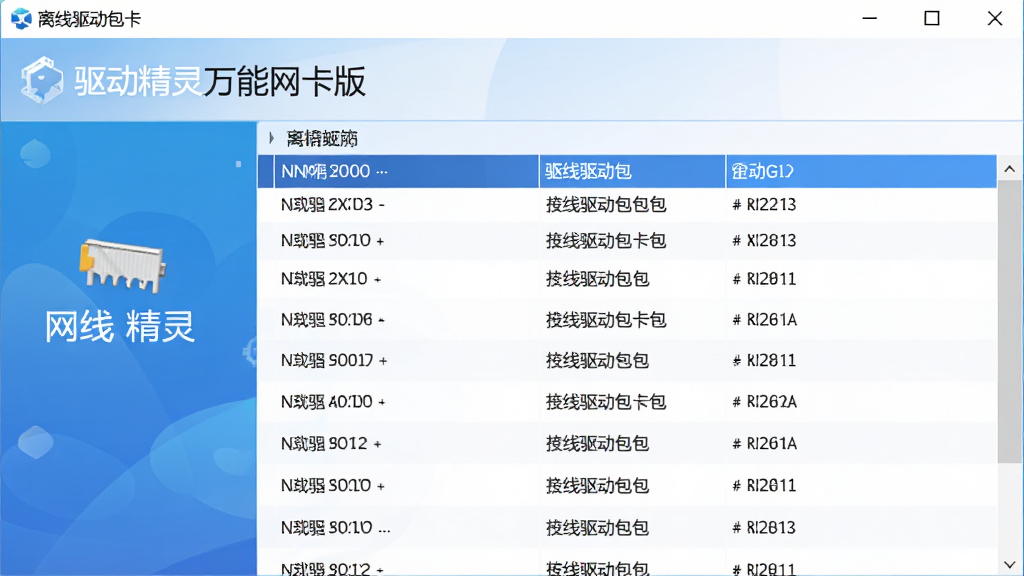Select the highlighted row containing '2000 ···'
The image size is (1024, 576).
click(x=627, y=171)
